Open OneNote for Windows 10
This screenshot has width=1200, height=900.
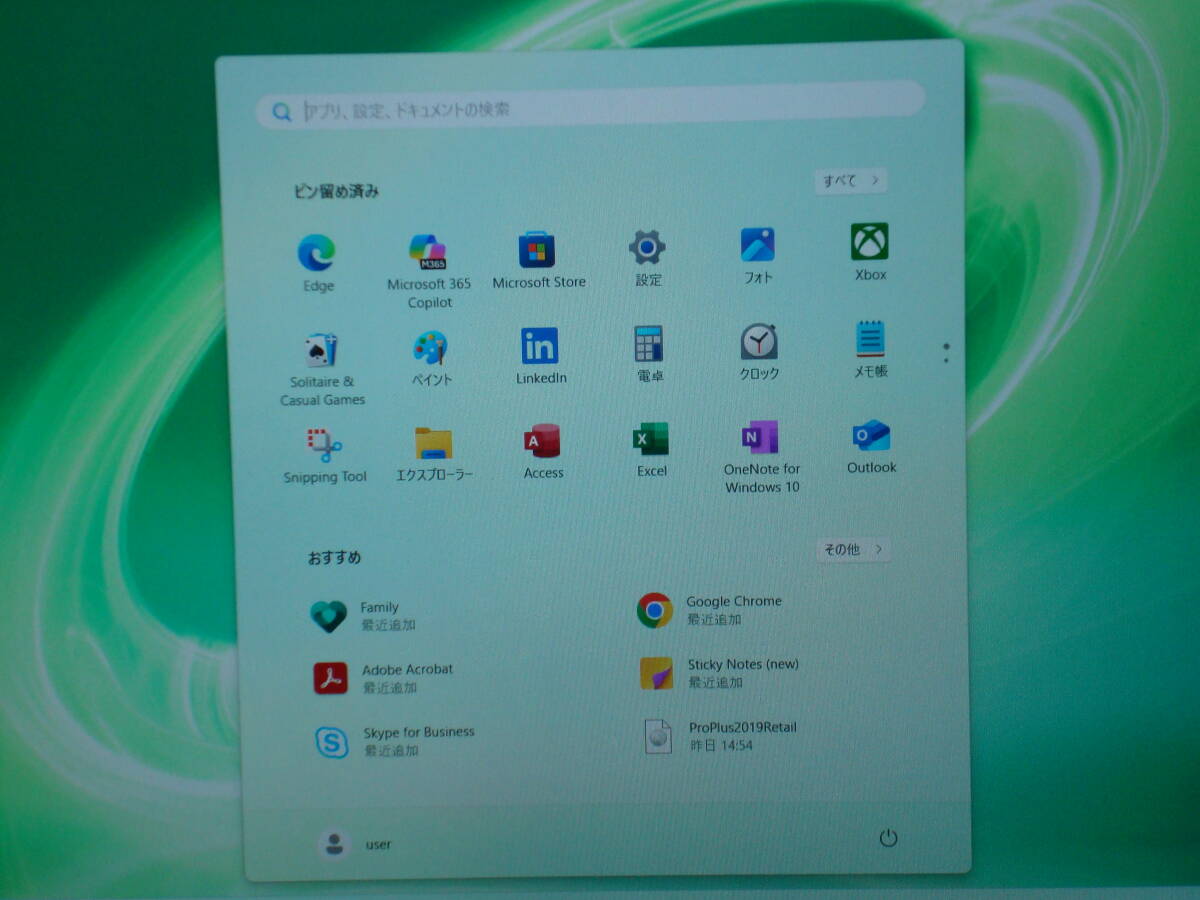[760, 437]
